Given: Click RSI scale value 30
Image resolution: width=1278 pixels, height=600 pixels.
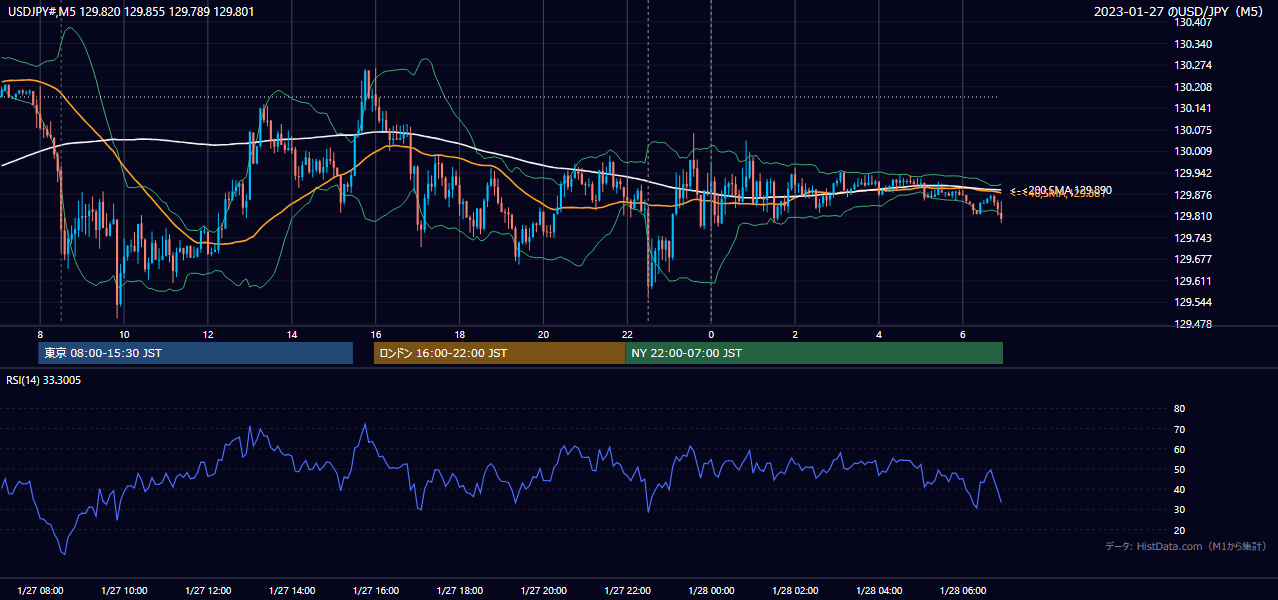Looking at the screenshot, I should [x=1179, y=509].
